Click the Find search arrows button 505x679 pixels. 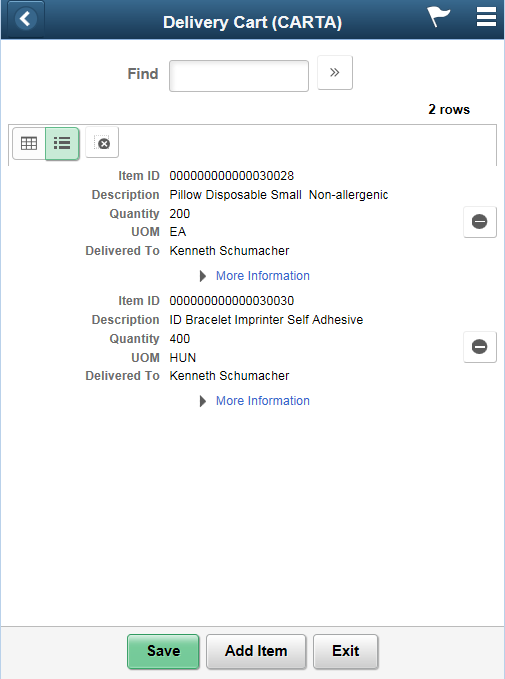pos(335,72)
